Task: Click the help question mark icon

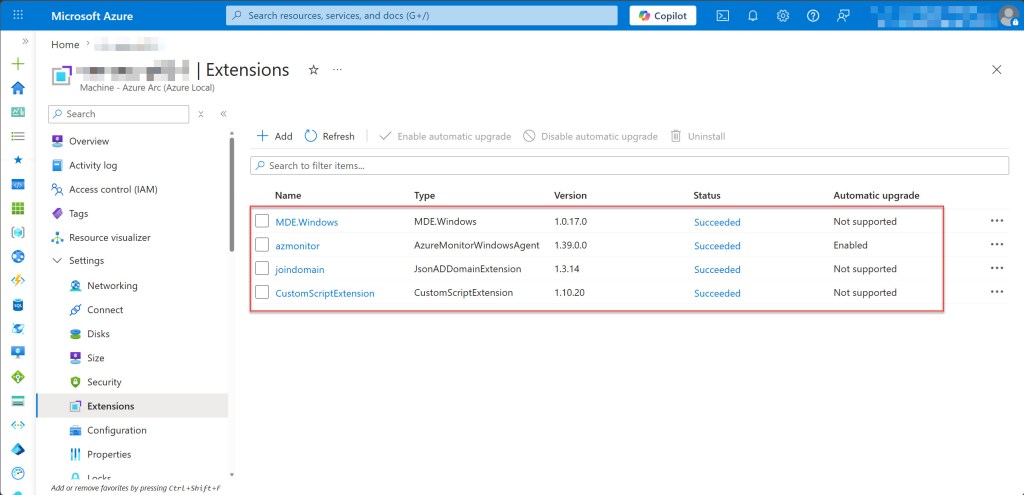Action: [813, 16]
